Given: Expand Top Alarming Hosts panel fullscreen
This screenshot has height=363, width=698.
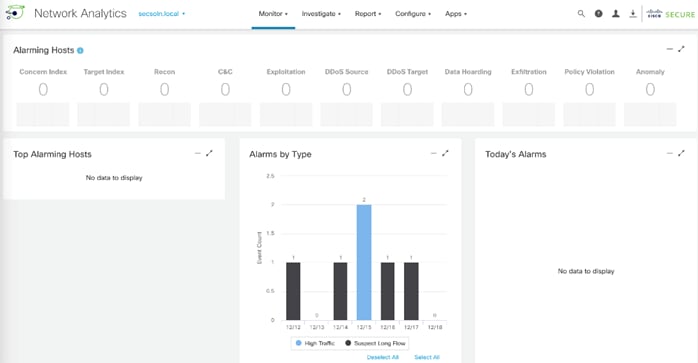Looking at the screenshot, I should coord(209,153).
